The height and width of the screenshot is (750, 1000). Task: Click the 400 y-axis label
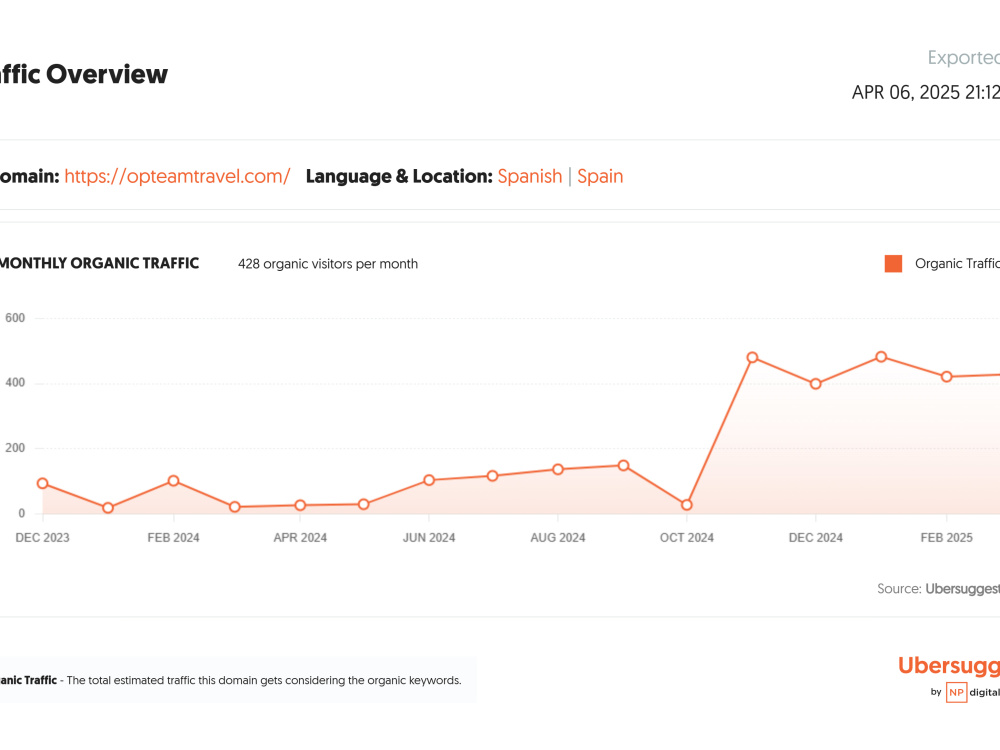pyautogui.click(x=15, y=383)
